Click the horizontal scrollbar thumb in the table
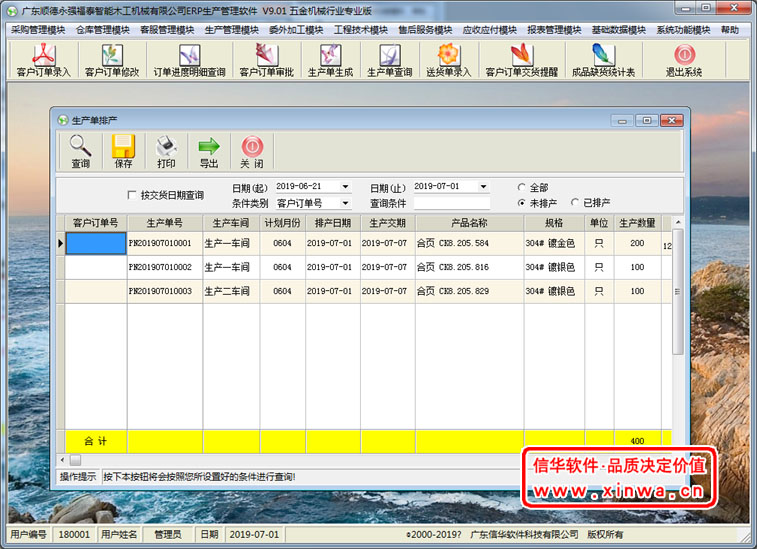 pos(75,460)
